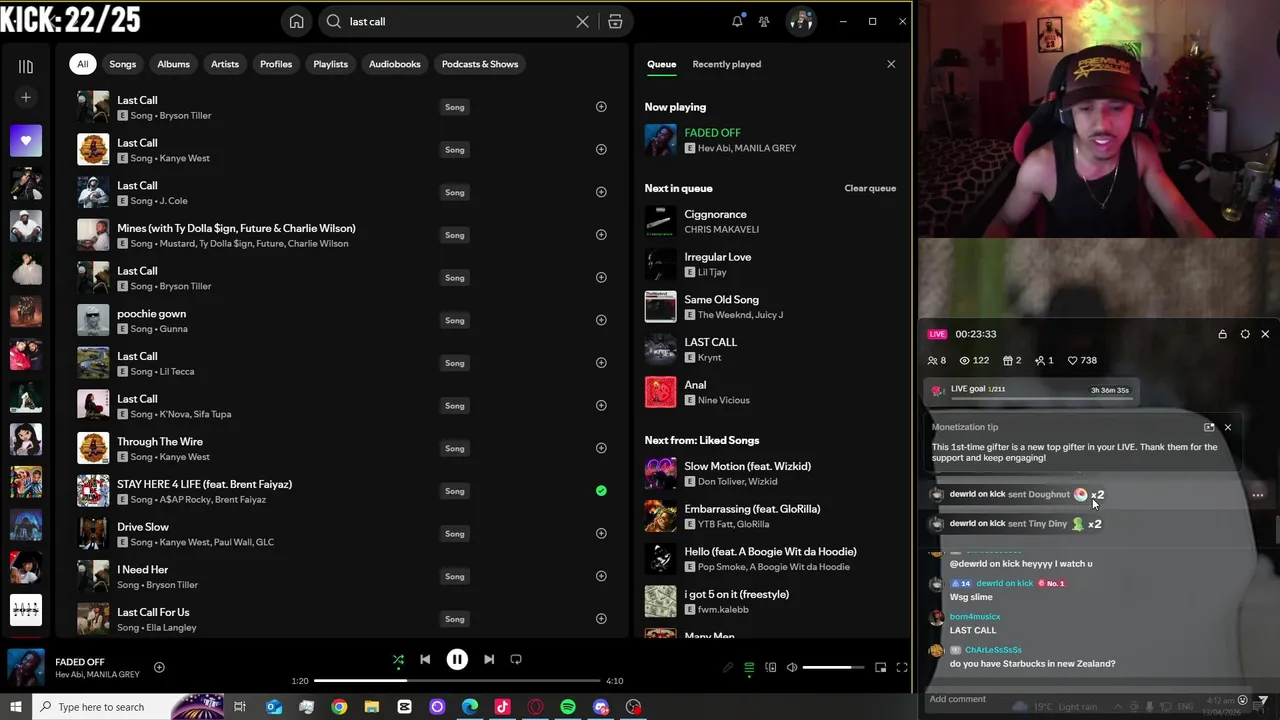
Task: Open Liked Songs heart tile in sidebar
Action: [x=26, y=141]
